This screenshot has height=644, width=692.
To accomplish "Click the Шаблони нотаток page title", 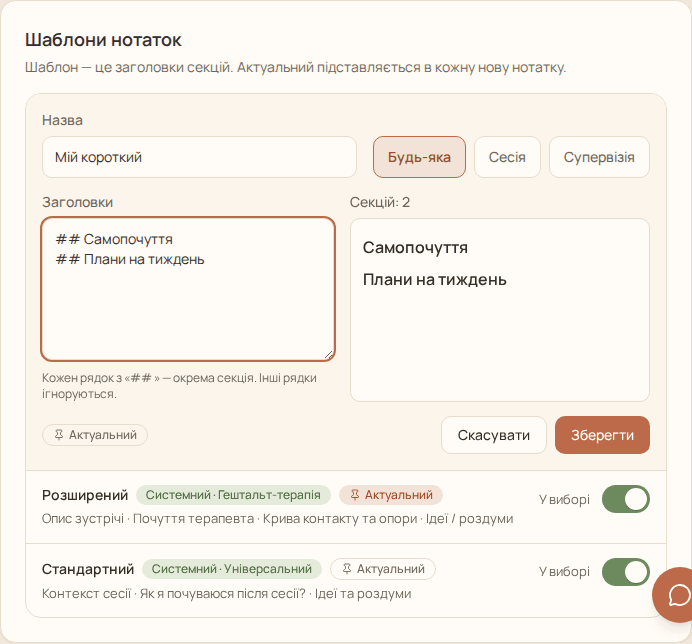I will pos(103,40).
